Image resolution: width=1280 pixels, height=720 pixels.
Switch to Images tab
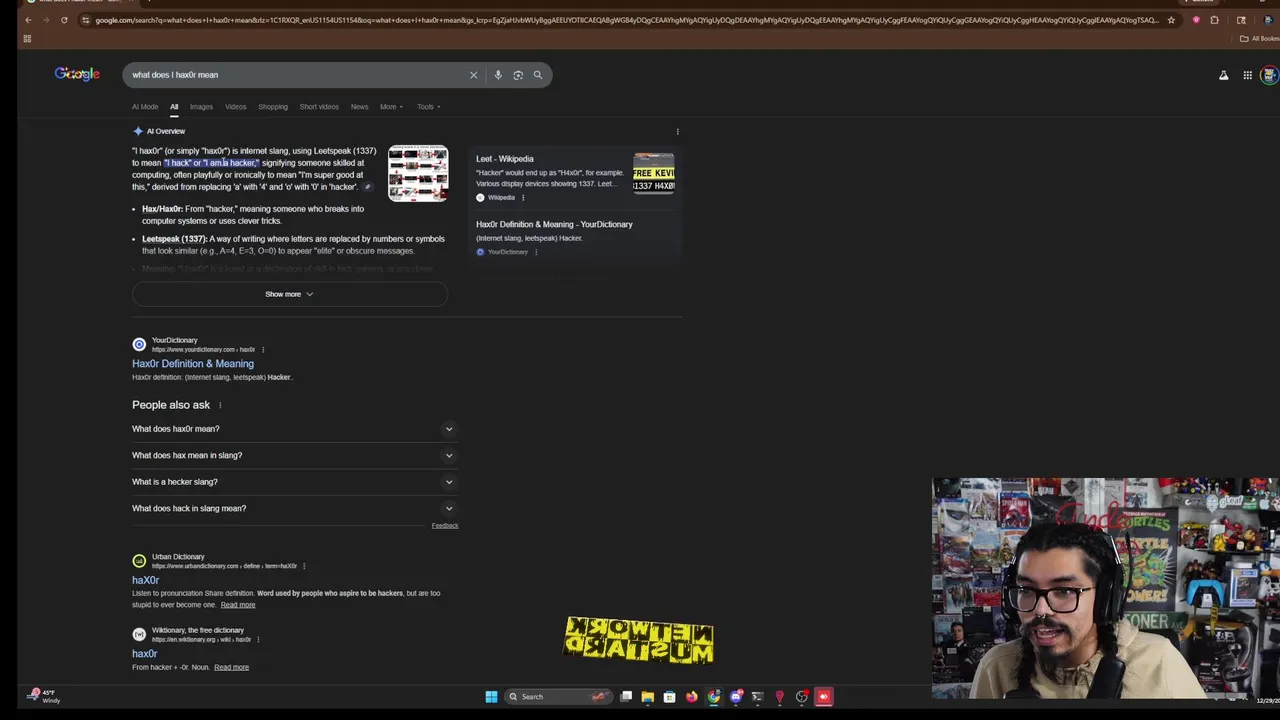[201, 107]
